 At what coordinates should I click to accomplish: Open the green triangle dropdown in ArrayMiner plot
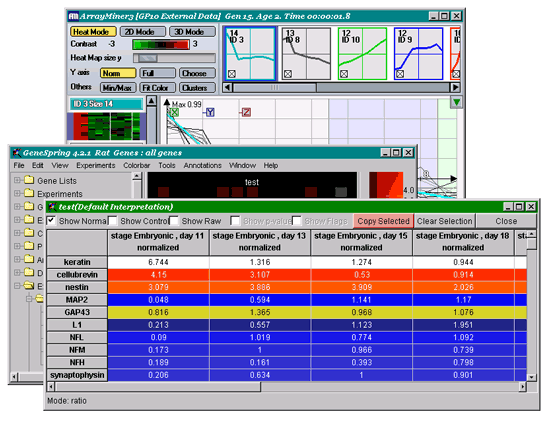pos(456,102)
